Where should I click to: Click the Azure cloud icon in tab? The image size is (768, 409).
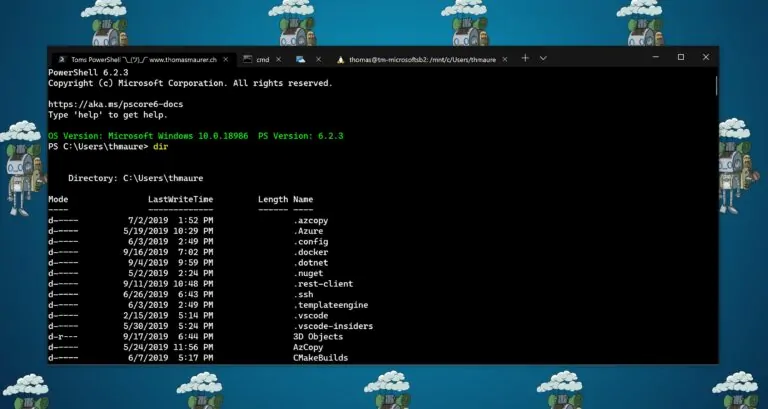click(x=301, y=59)
